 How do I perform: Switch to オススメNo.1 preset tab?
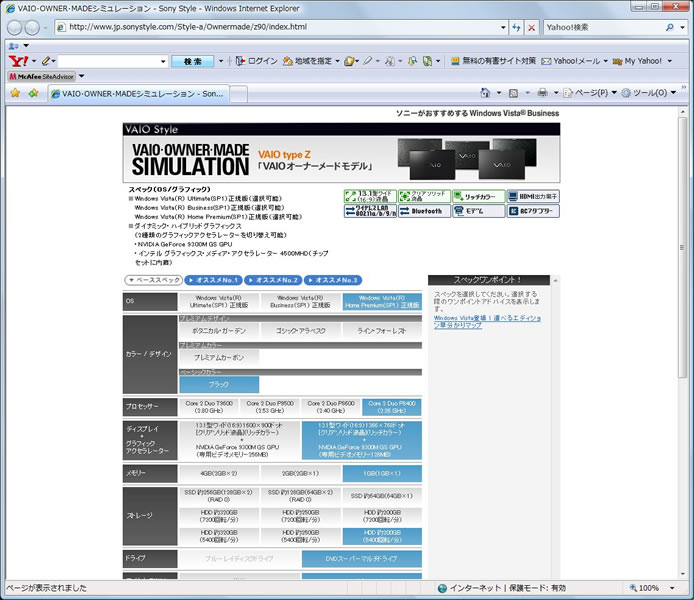pyautogui.click(x=213, y=280)
